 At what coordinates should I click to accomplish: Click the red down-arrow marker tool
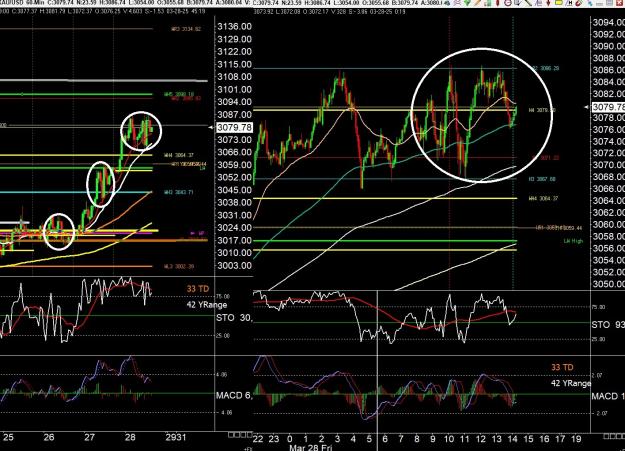click(x=548, y=3)
